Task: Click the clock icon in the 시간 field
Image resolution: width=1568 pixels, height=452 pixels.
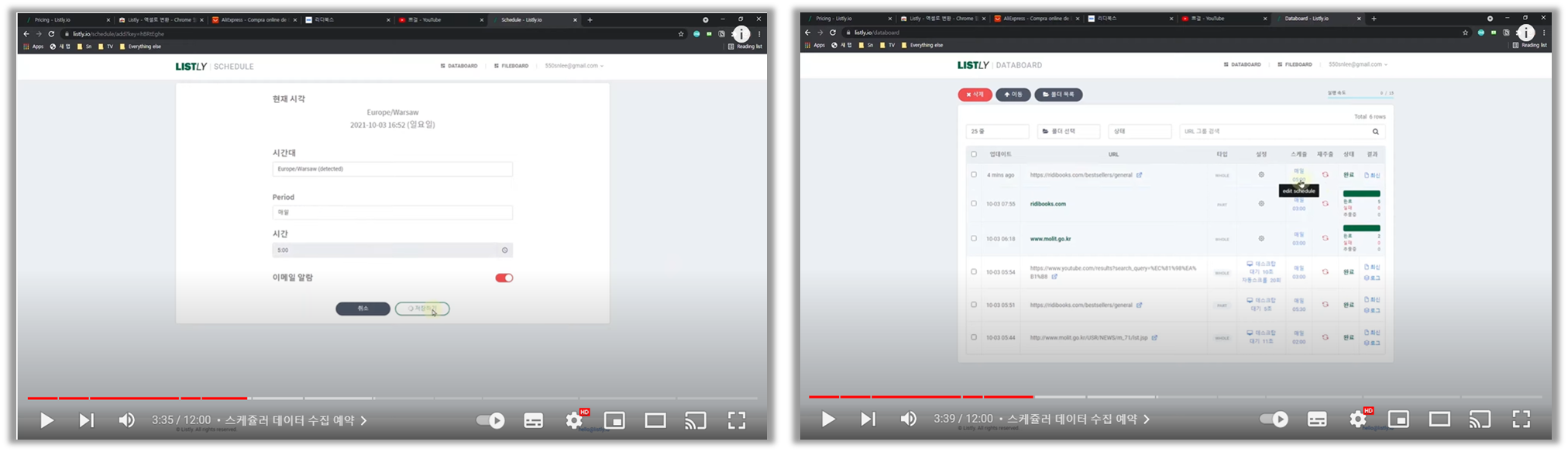Action: [x=504, y=250]
